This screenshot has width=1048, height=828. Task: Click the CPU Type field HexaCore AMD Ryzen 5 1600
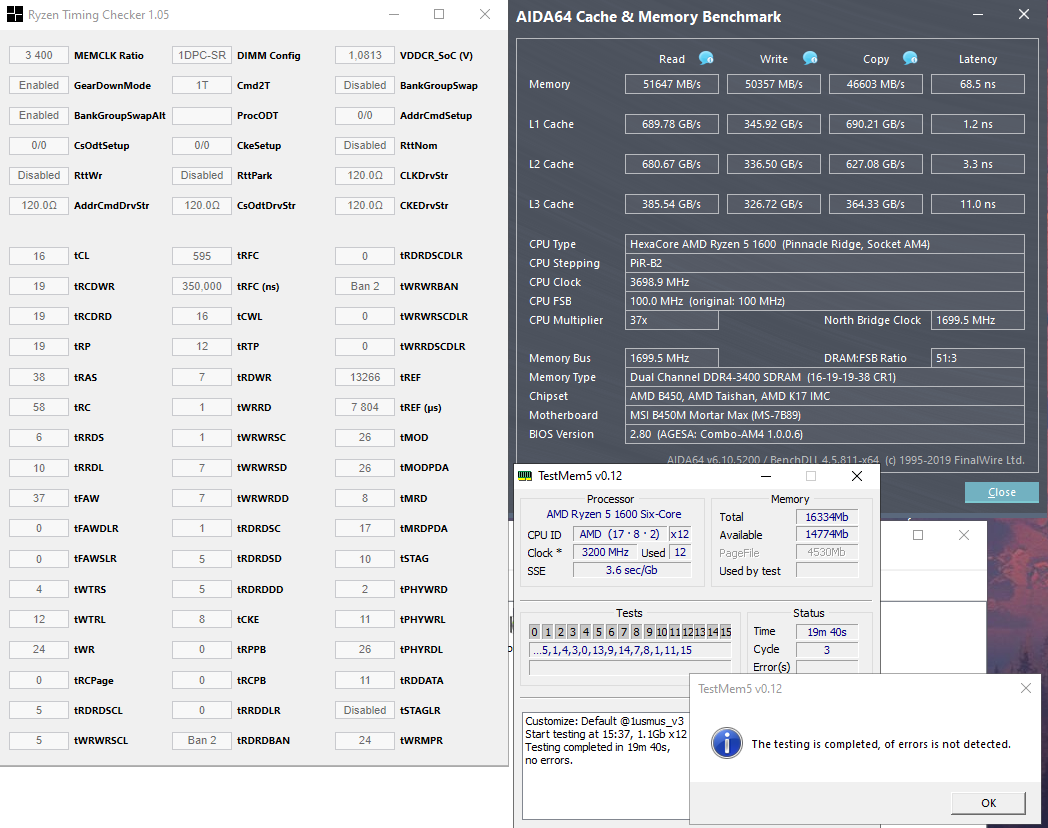click(825, 244)
